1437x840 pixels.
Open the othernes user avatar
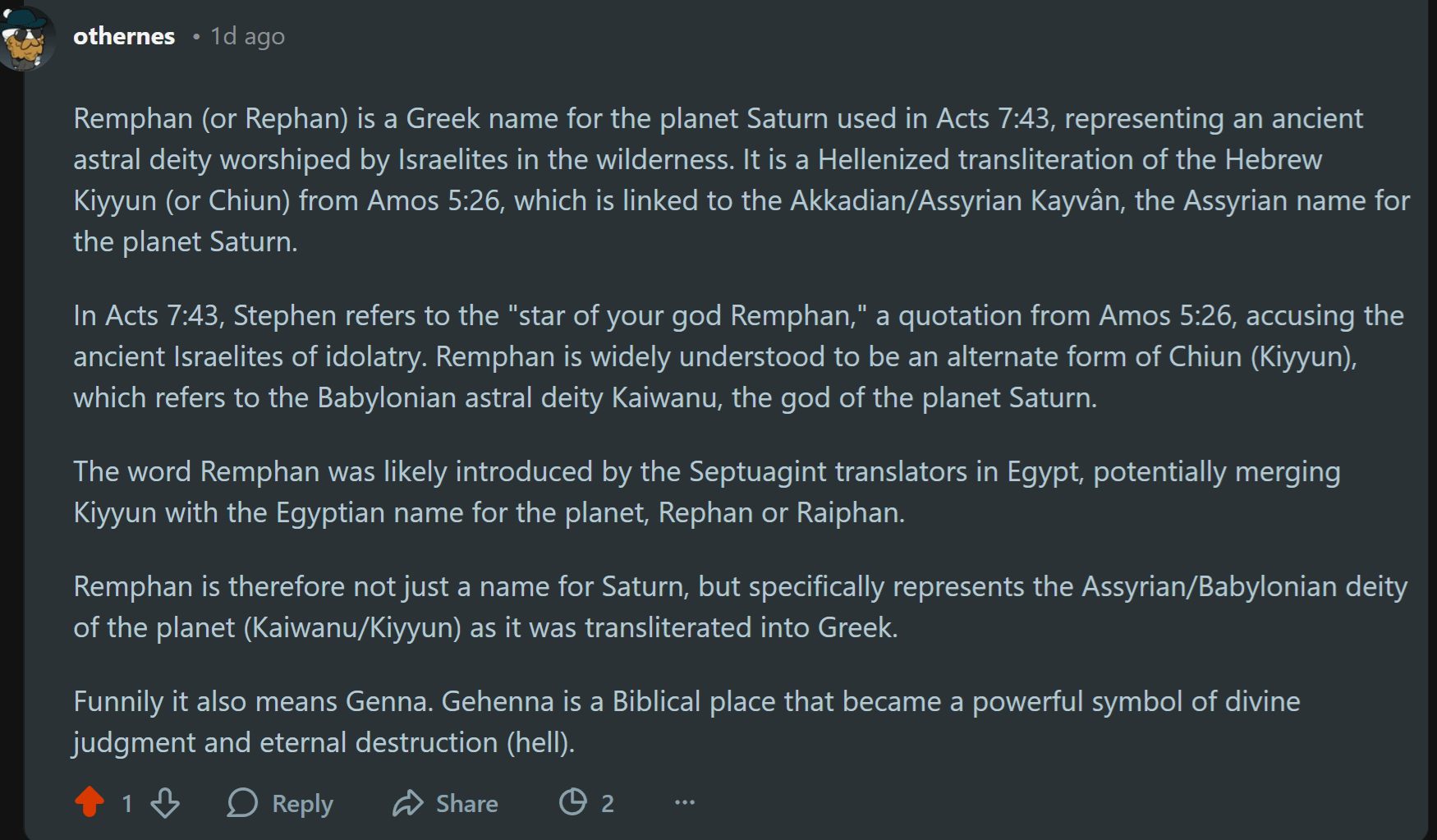[x=26, y=39]
